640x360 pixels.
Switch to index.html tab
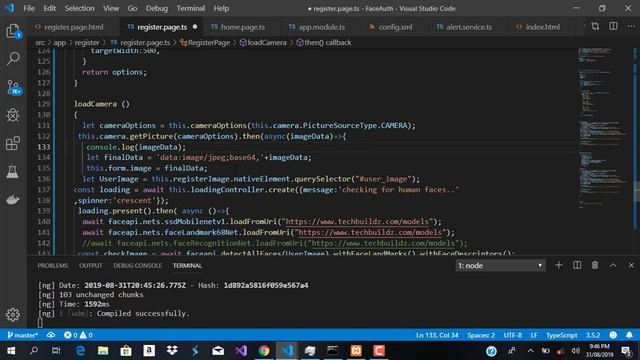point(542,27)
